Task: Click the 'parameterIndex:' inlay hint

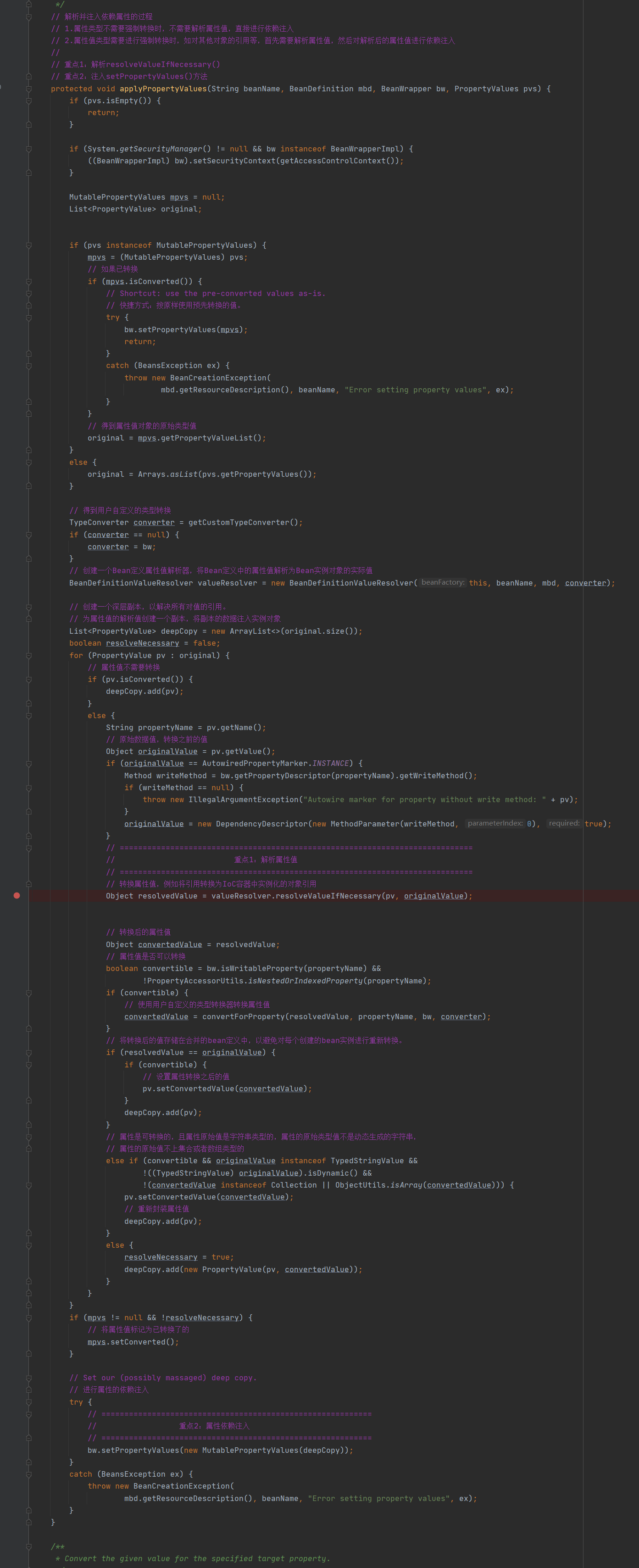Action: pyautogui.click(x=495, y=824)
